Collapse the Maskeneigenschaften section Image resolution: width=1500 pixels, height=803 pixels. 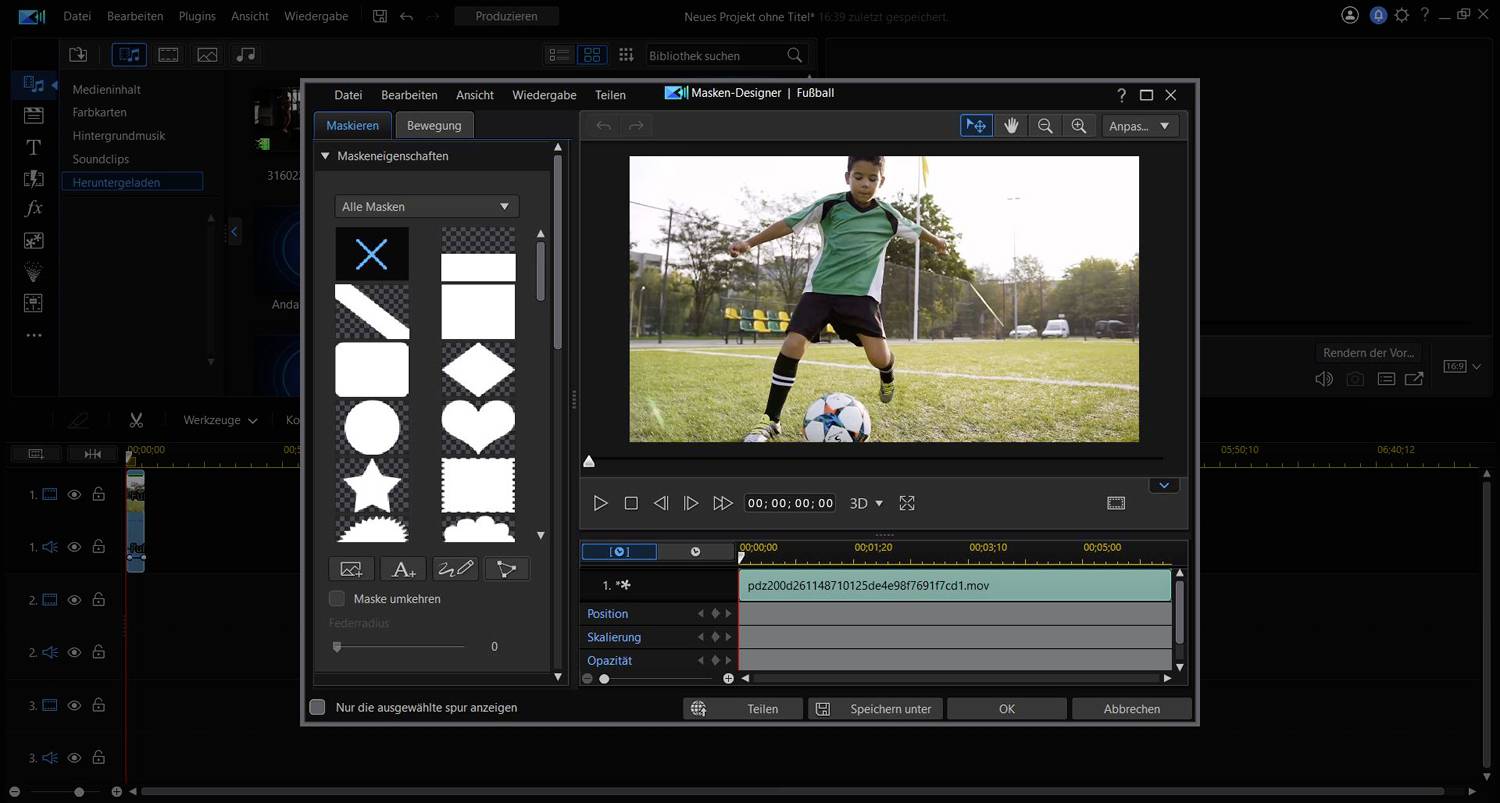[x=324, y=156]
